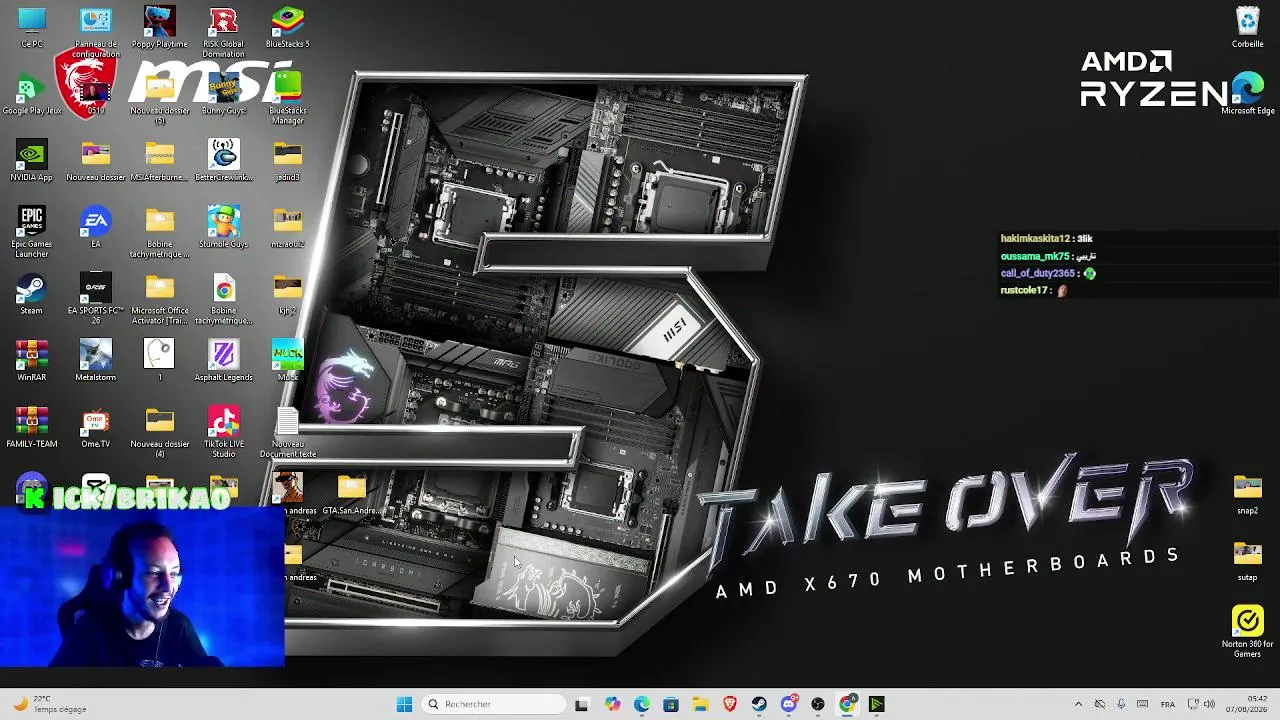Viewport: 1280px width, 720px height.
Task: Select the jadid3 folder
Action: tap(288, 161)
